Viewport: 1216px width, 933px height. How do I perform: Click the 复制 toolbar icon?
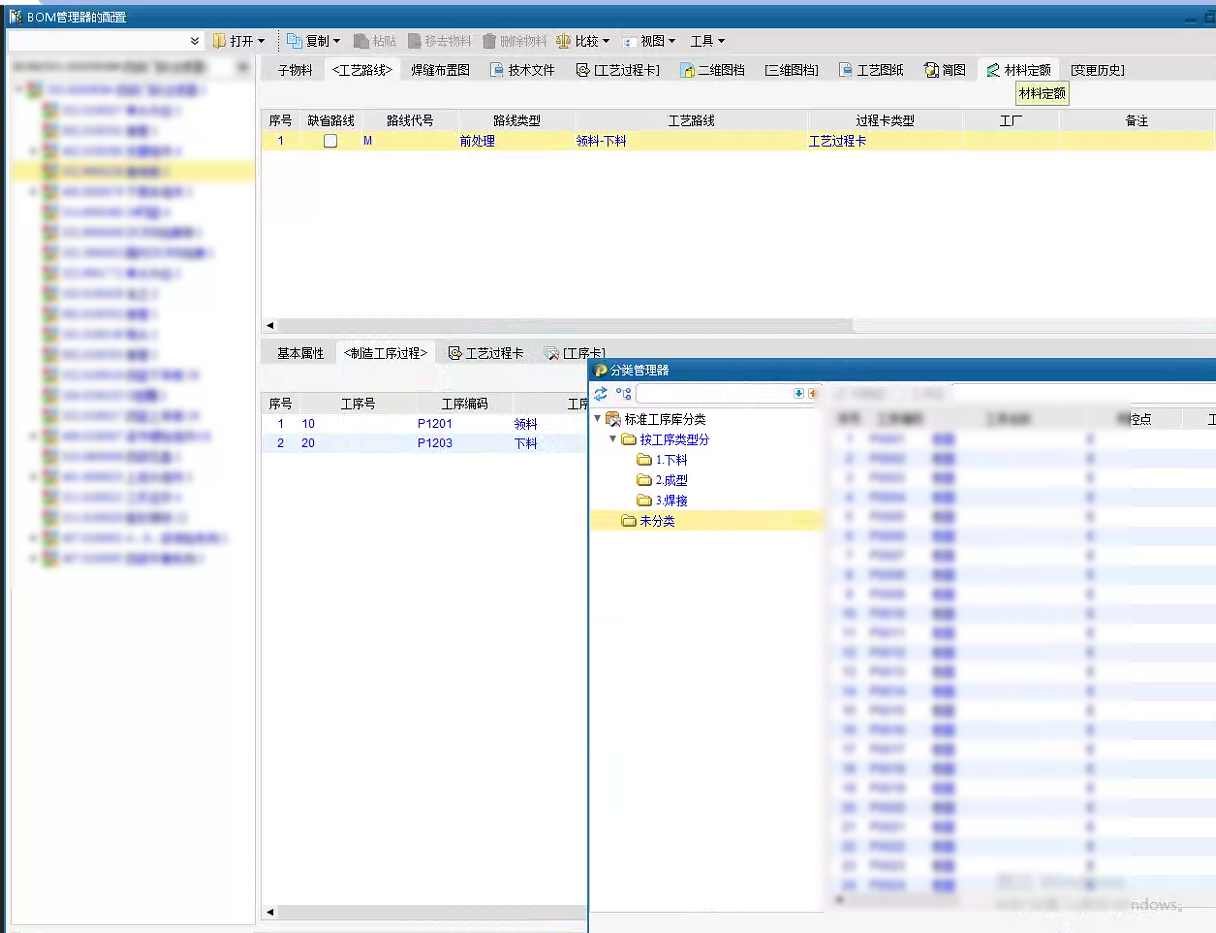point(294,41)
